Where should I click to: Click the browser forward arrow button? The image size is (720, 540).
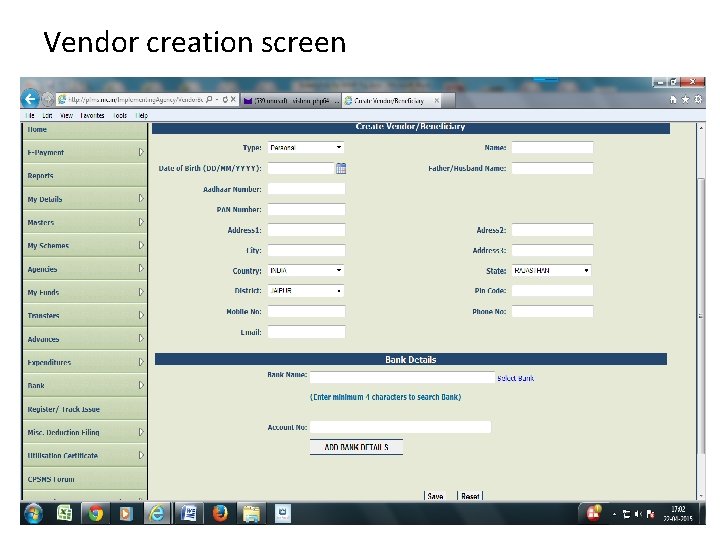pyautogui.click(x=47, y=99)
